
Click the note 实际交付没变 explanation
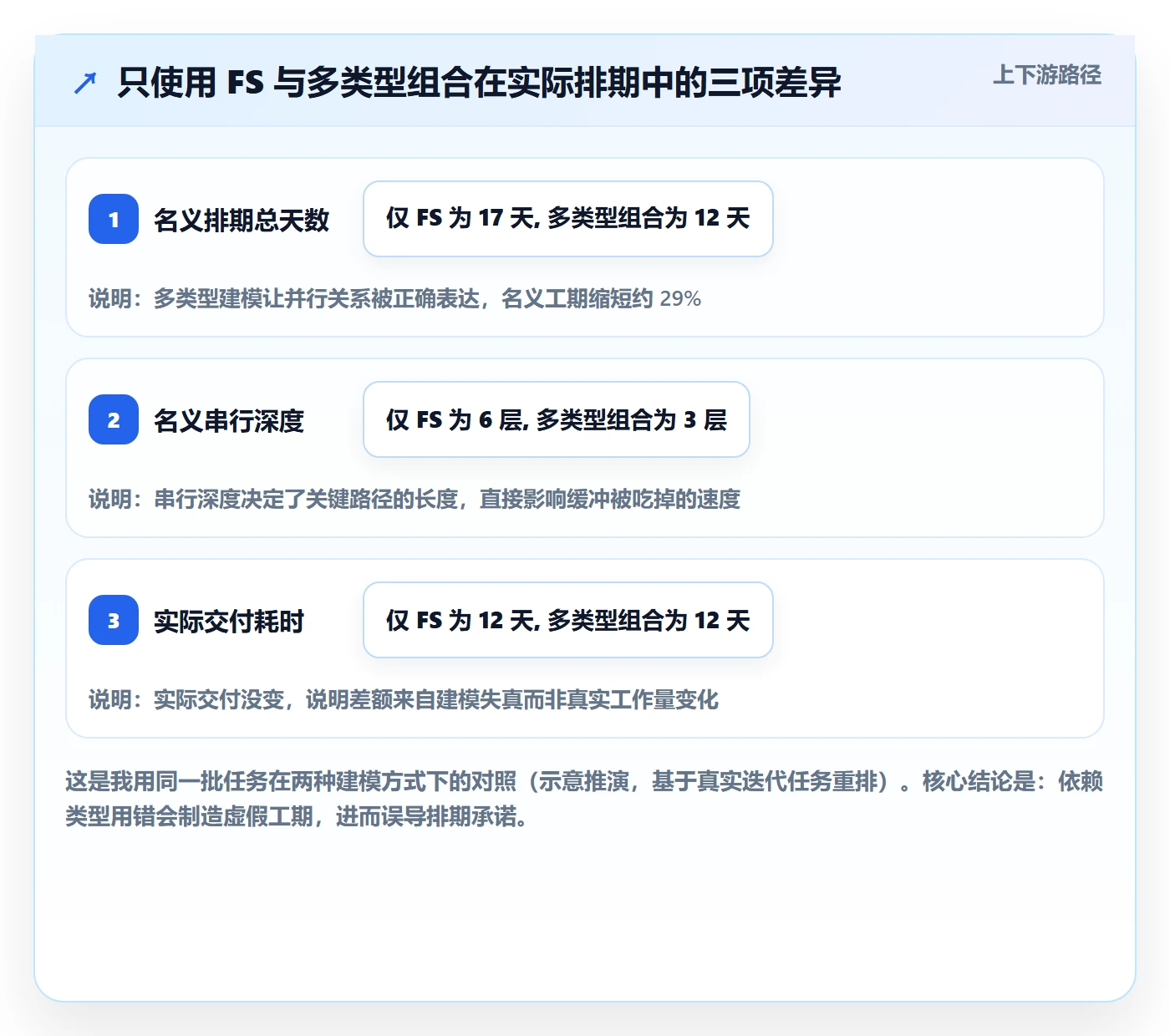click(x=404, y=699)
